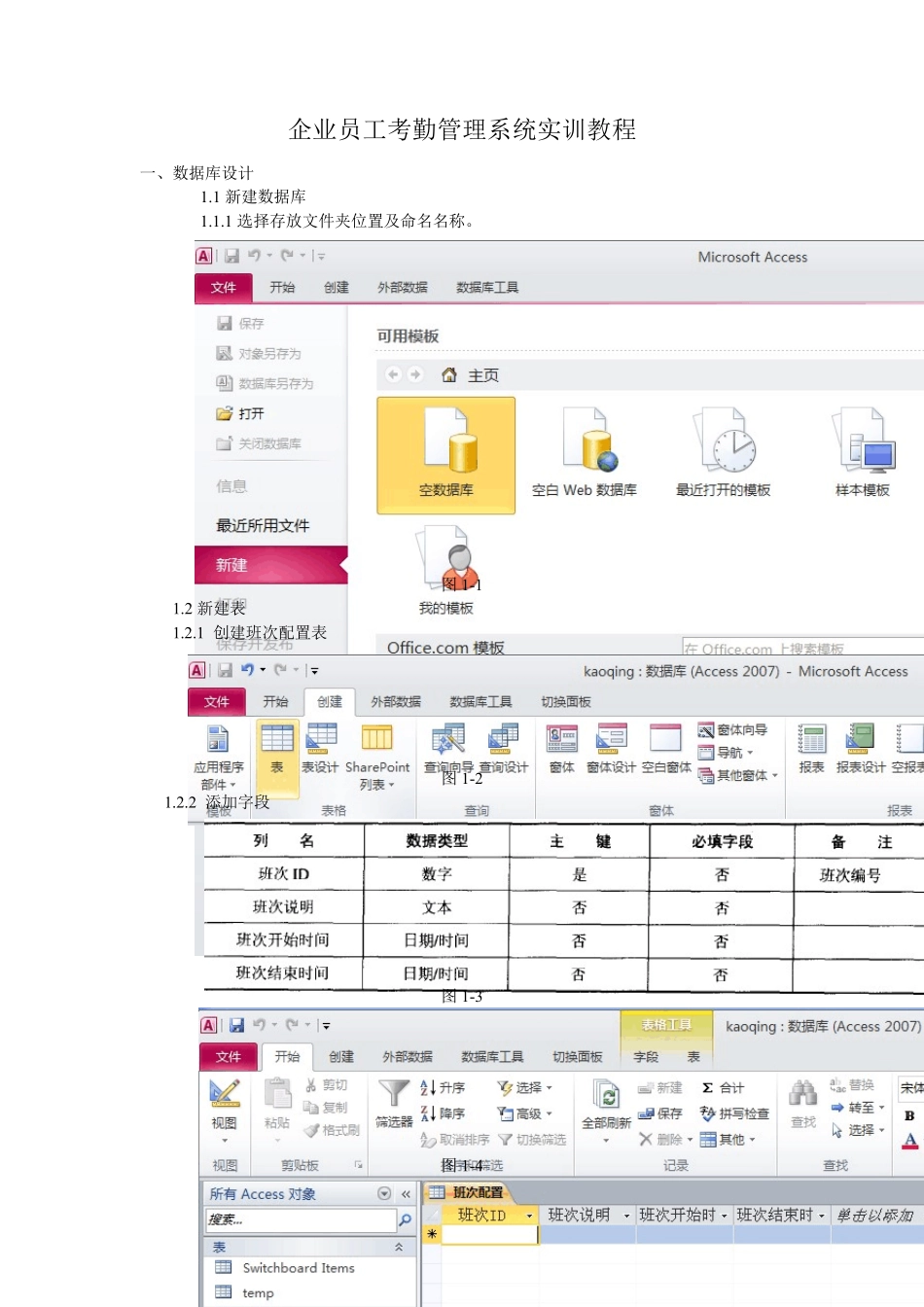Click the 合计 totals button
This screenshot has height=1307, width=924.
(x=723, y=1087)
